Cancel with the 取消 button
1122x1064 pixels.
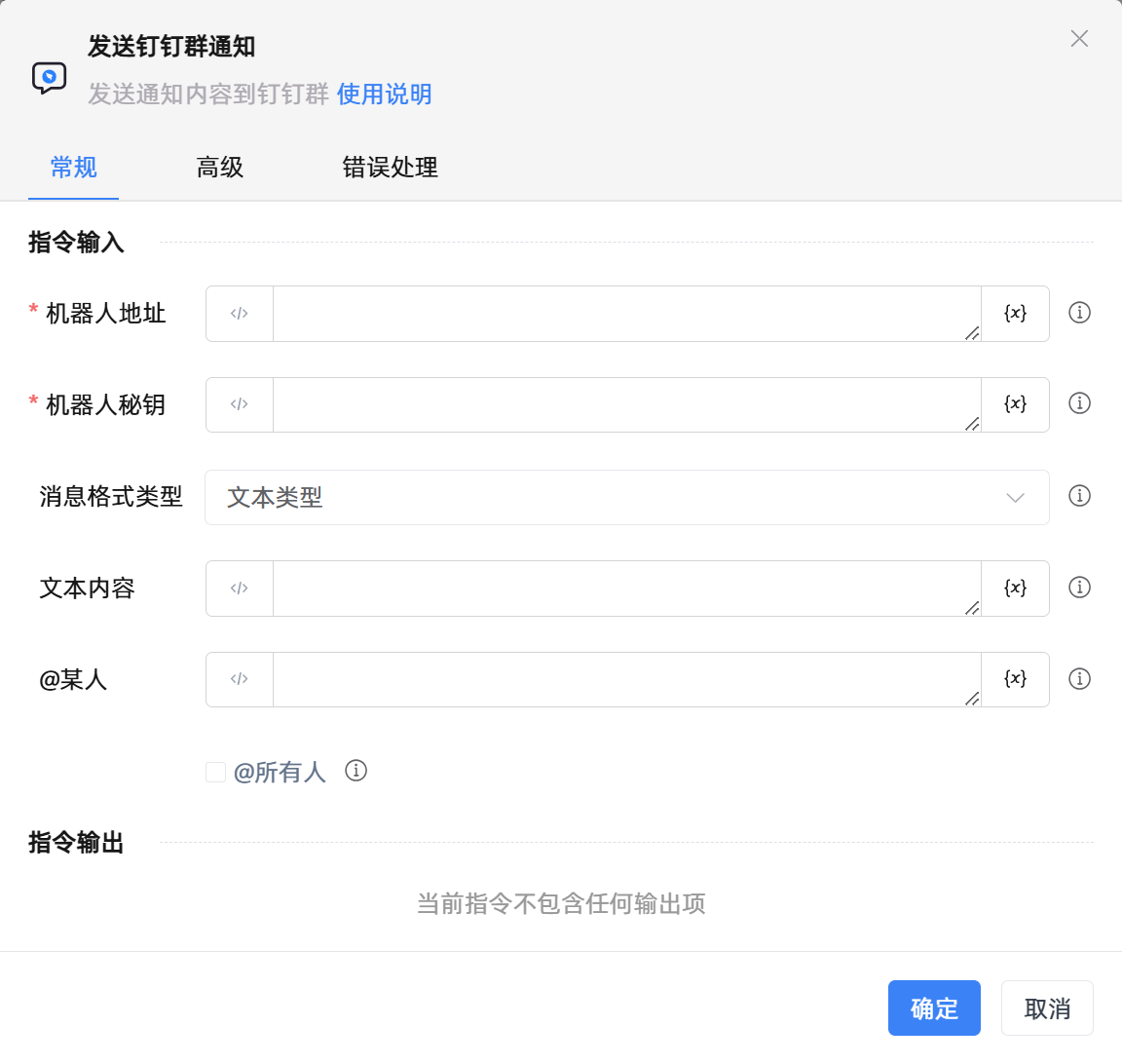pos(1047,1008)
